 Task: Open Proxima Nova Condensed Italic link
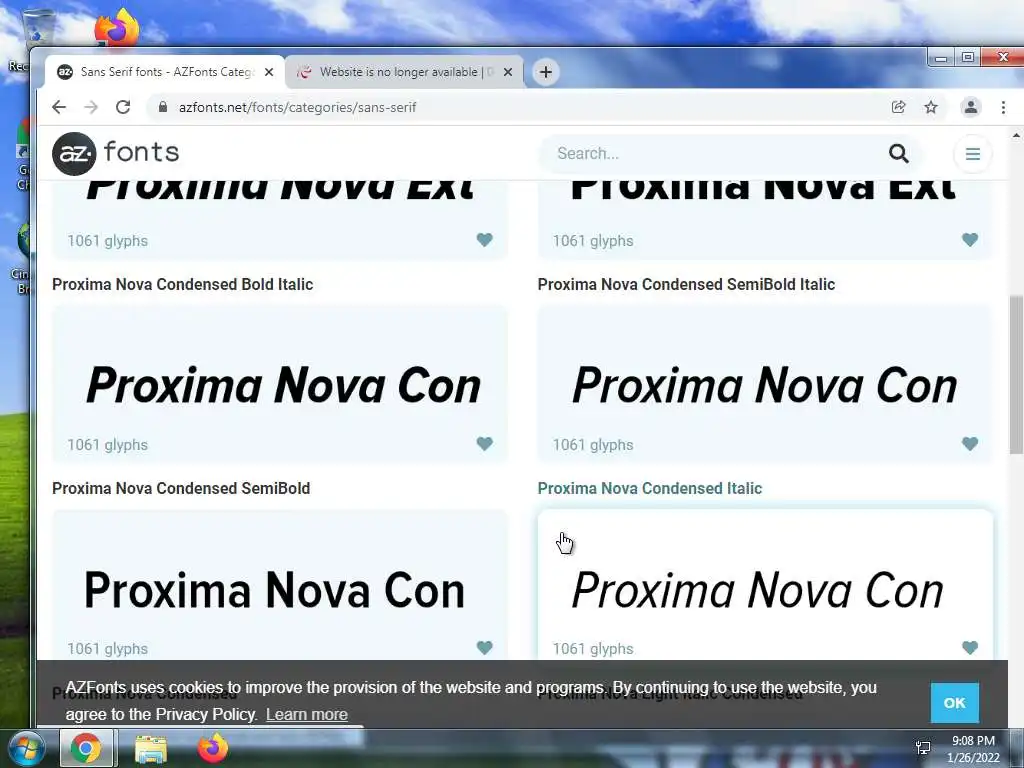click(x=649, y=488)
